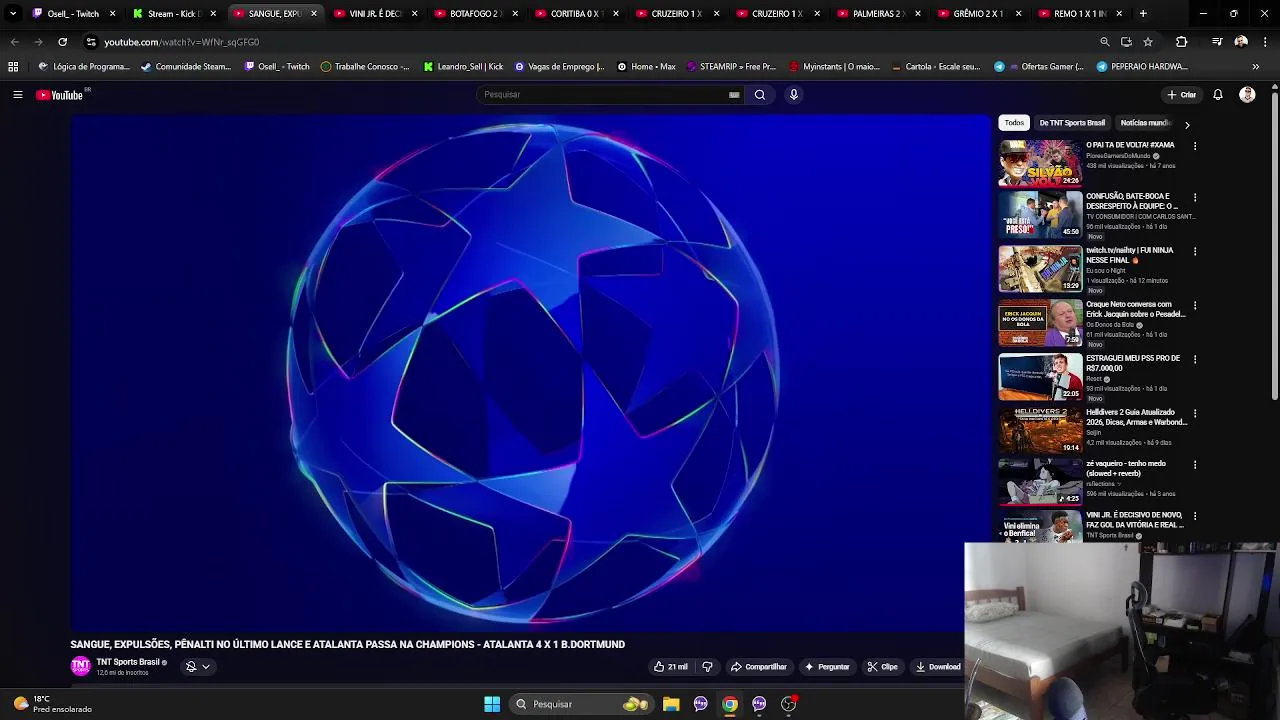Open FUI NINJA NESSE FINAL video thumbnail

[x=1040, y=269]
